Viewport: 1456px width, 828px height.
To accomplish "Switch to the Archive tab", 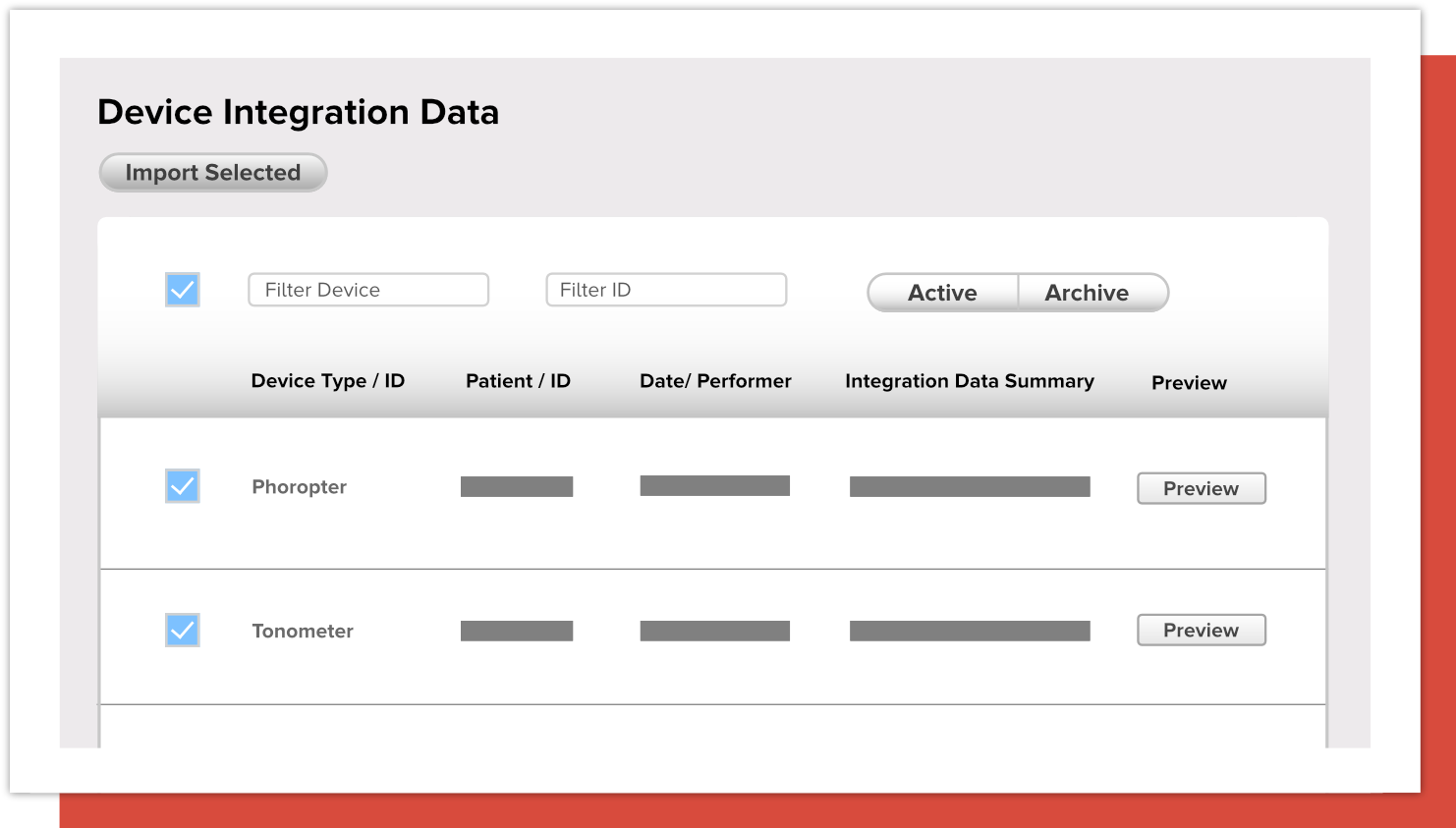I will (x=1086, y=292).
